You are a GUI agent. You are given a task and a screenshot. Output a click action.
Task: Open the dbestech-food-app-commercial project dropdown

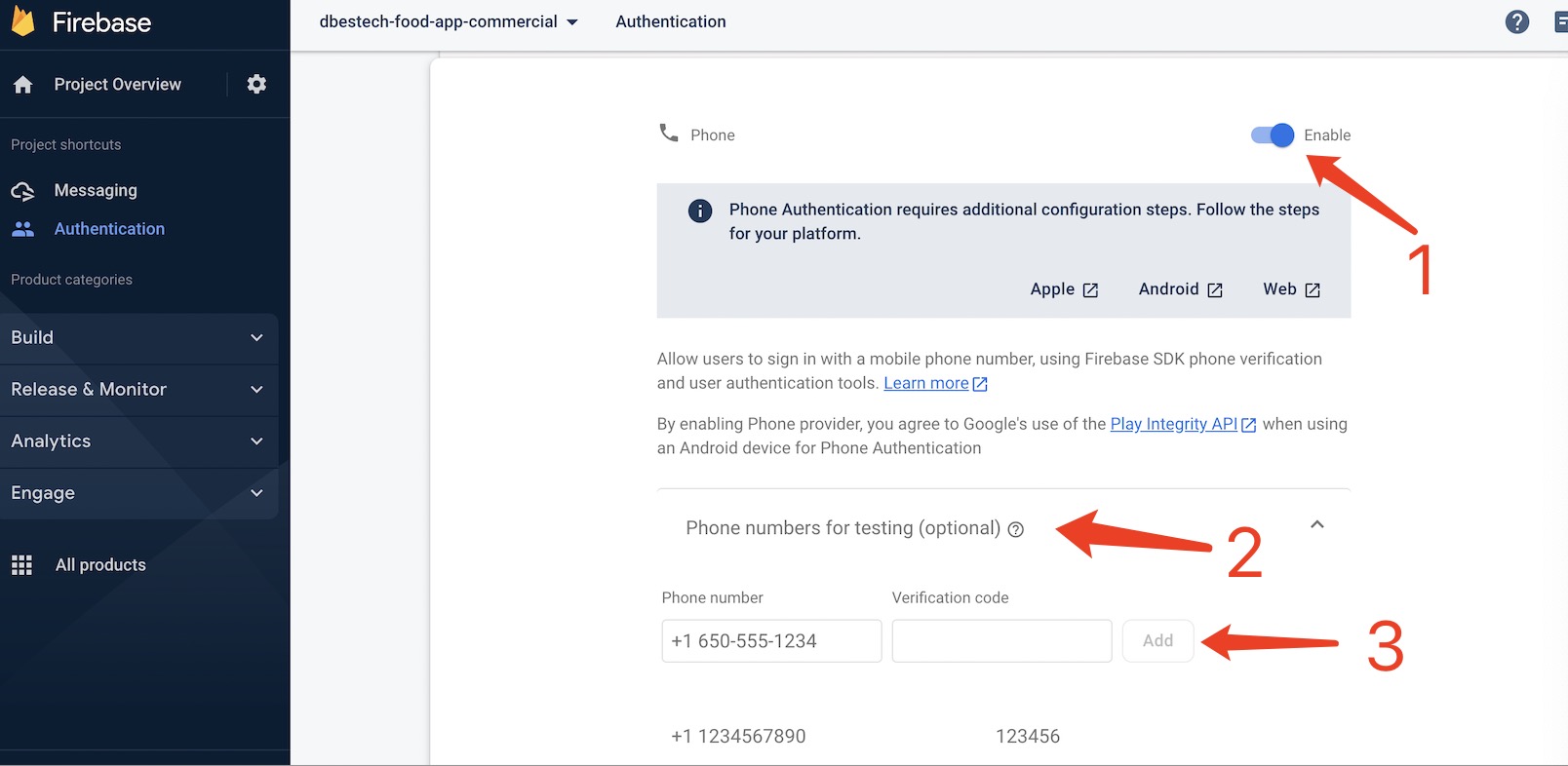pyautogui.click(x=449, y=21)
